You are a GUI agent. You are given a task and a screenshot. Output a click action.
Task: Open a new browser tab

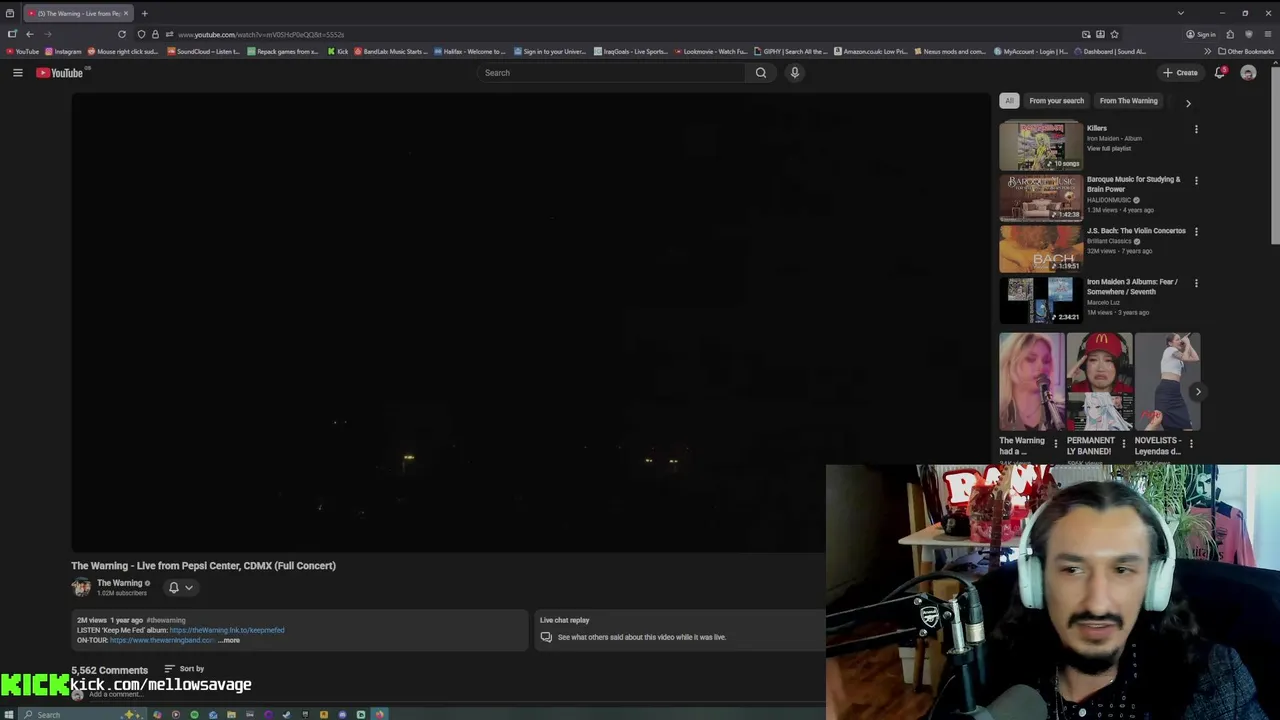(x=144, y=13)
